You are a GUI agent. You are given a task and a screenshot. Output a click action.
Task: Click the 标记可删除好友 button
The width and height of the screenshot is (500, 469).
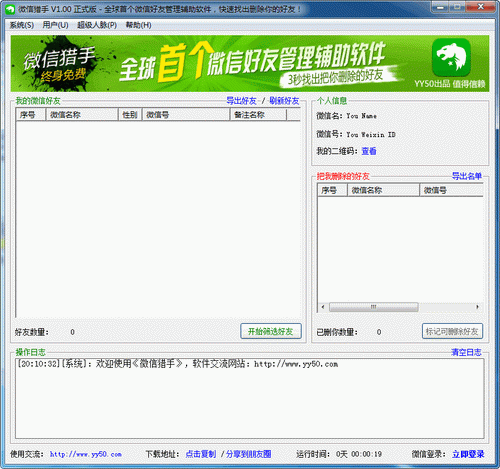(452, 331)
